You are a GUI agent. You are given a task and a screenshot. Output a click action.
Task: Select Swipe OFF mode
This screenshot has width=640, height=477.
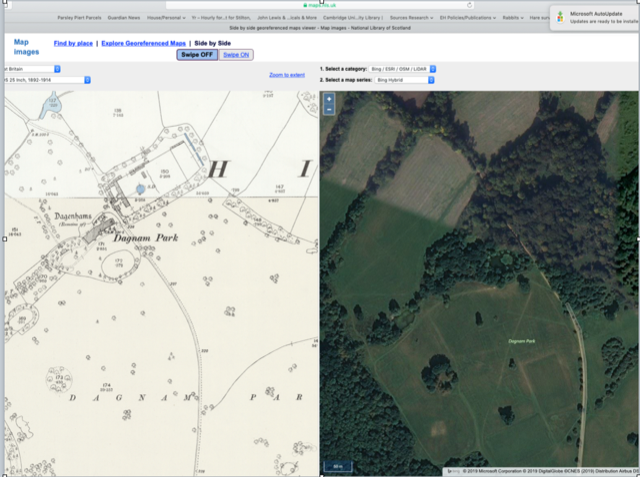click(x=197, y=55)
